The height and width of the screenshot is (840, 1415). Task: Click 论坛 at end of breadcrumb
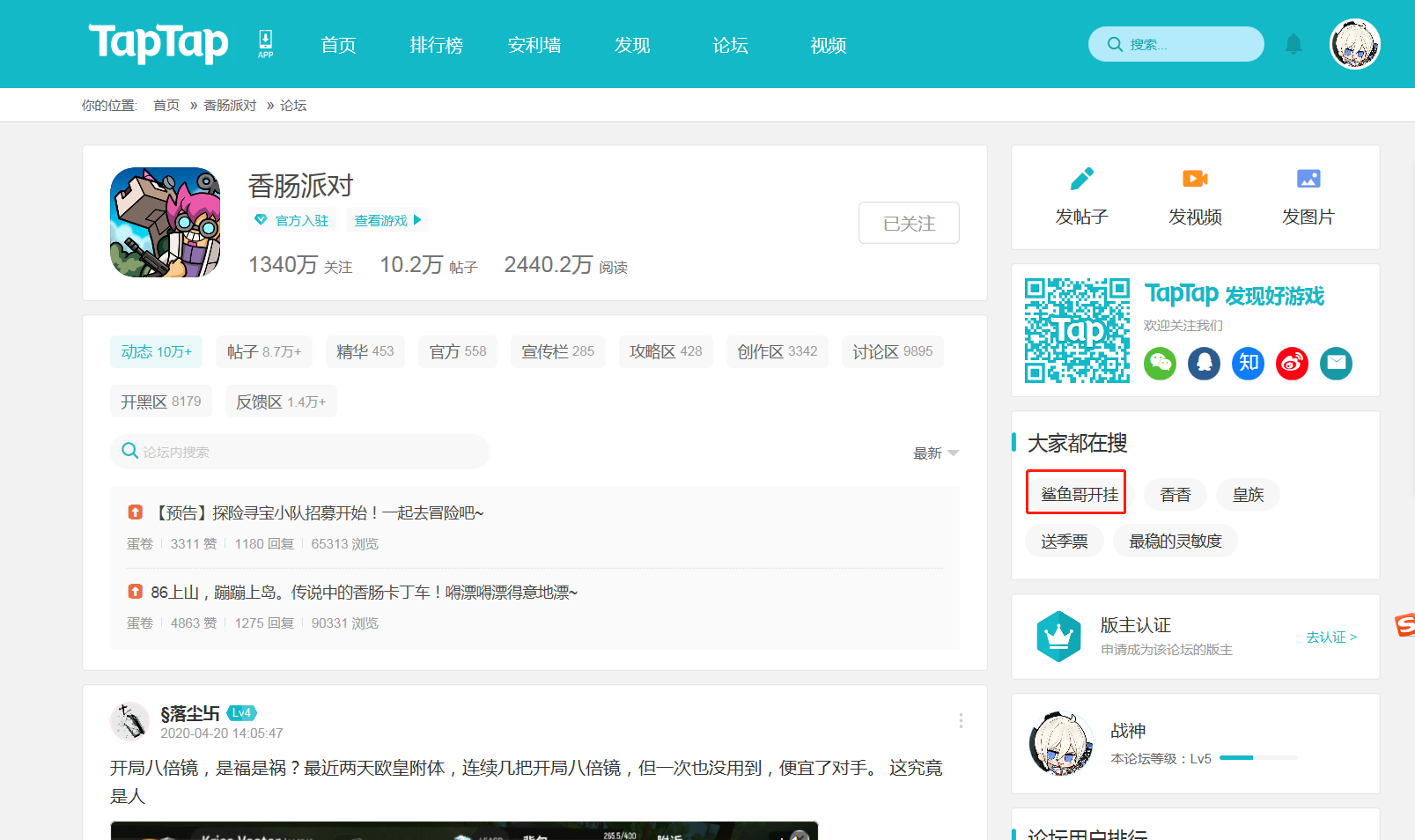[x=293, y=105]
